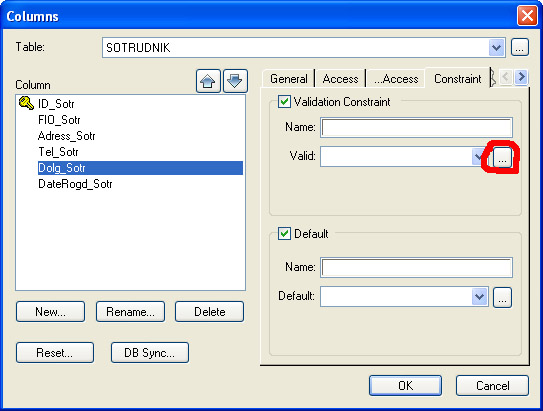The height and width of the screenshot is (411, 543).
Task: Click the Reset... button
Action: point(55,352)
